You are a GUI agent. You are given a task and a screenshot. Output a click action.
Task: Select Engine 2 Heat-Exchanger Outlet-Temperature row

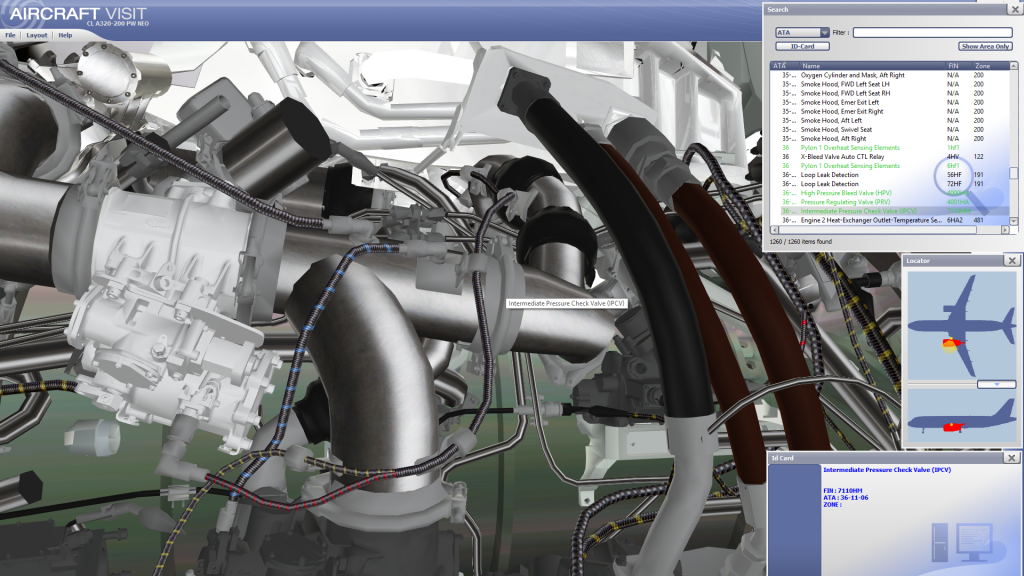890,221
